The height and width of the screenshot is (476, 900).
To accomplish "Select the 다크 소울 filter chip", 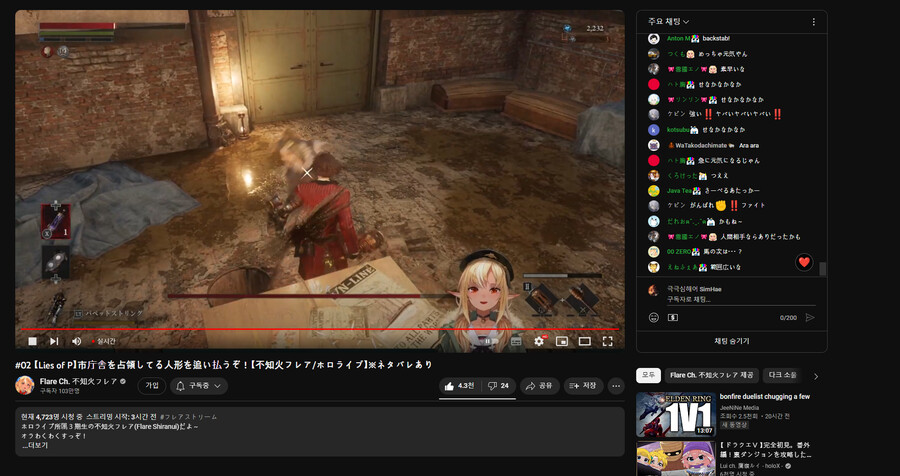I will pyautogui.click(x=782, y=375).
